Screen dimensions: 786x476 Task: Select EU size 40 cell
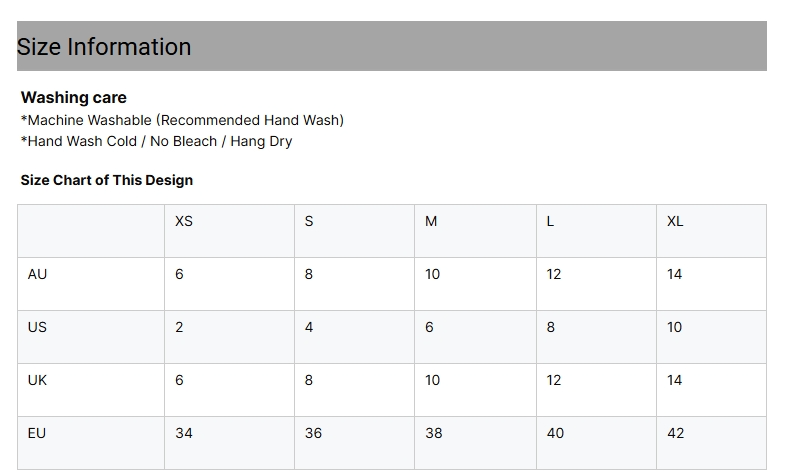pos(555,433)
